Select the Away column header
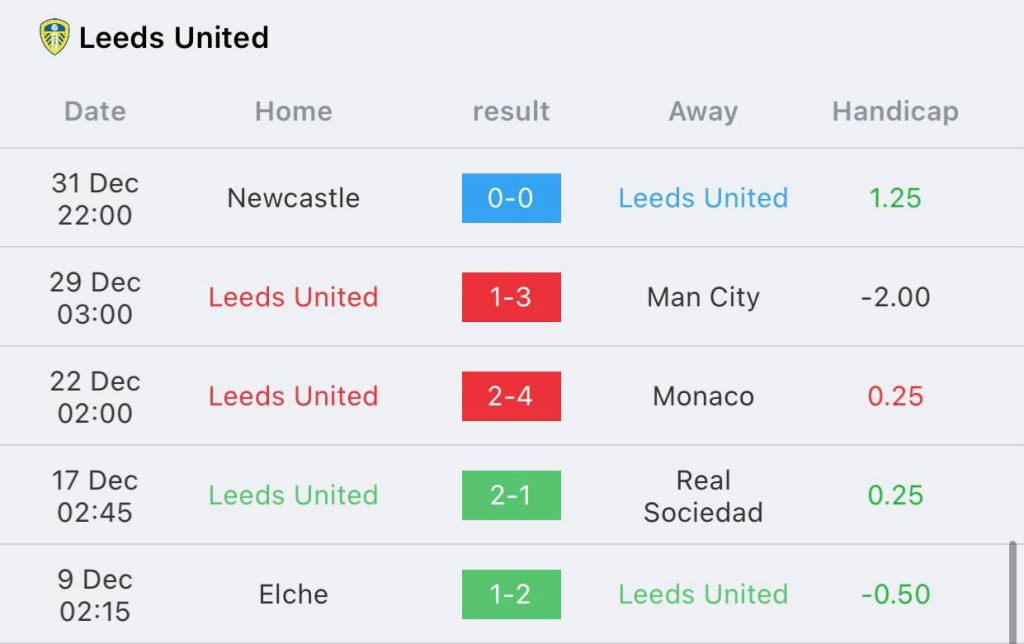 [x=703, y=112]
